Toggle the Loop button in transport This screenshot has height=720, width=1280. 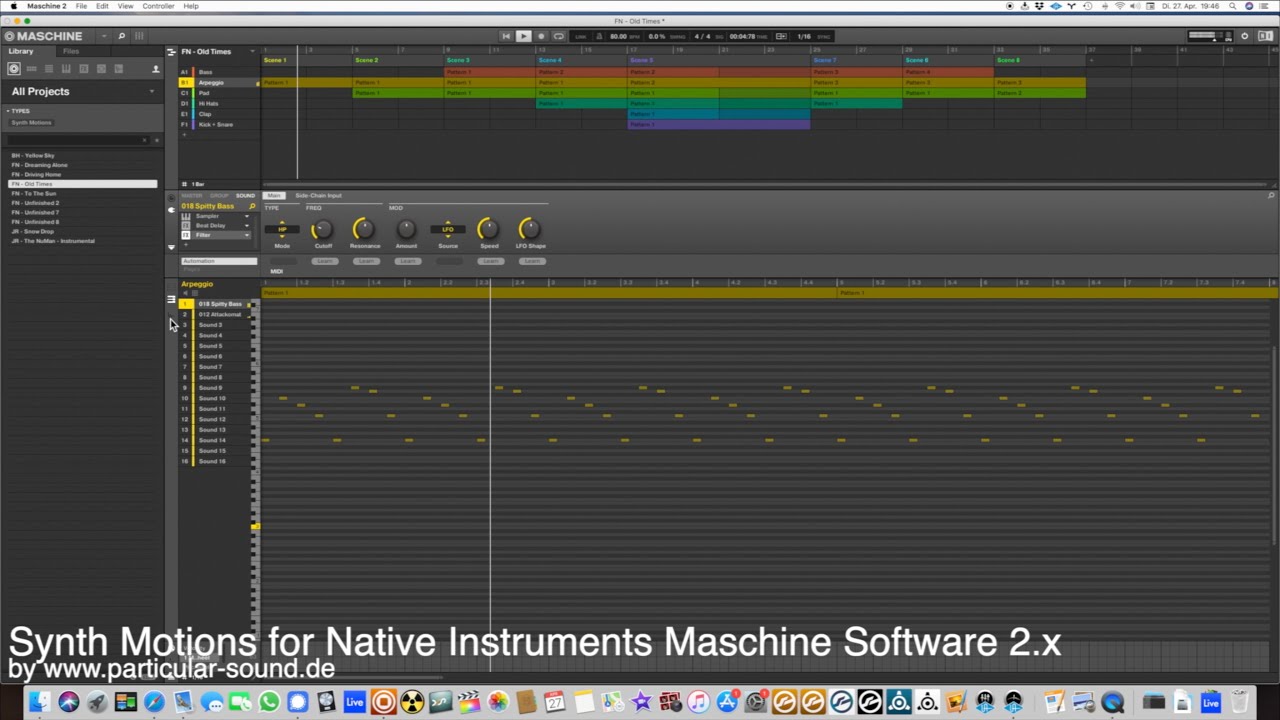point(559,36)
